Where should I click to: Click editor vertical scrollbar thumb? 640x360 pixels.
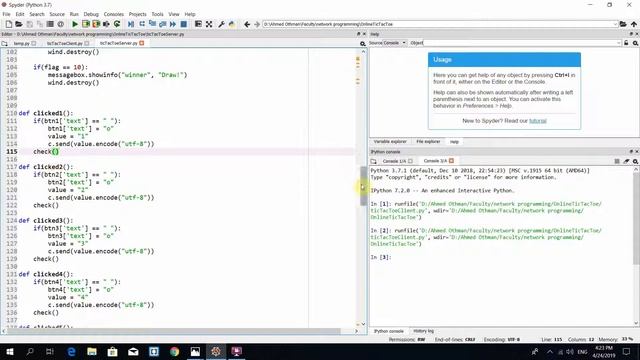point(363,186)
